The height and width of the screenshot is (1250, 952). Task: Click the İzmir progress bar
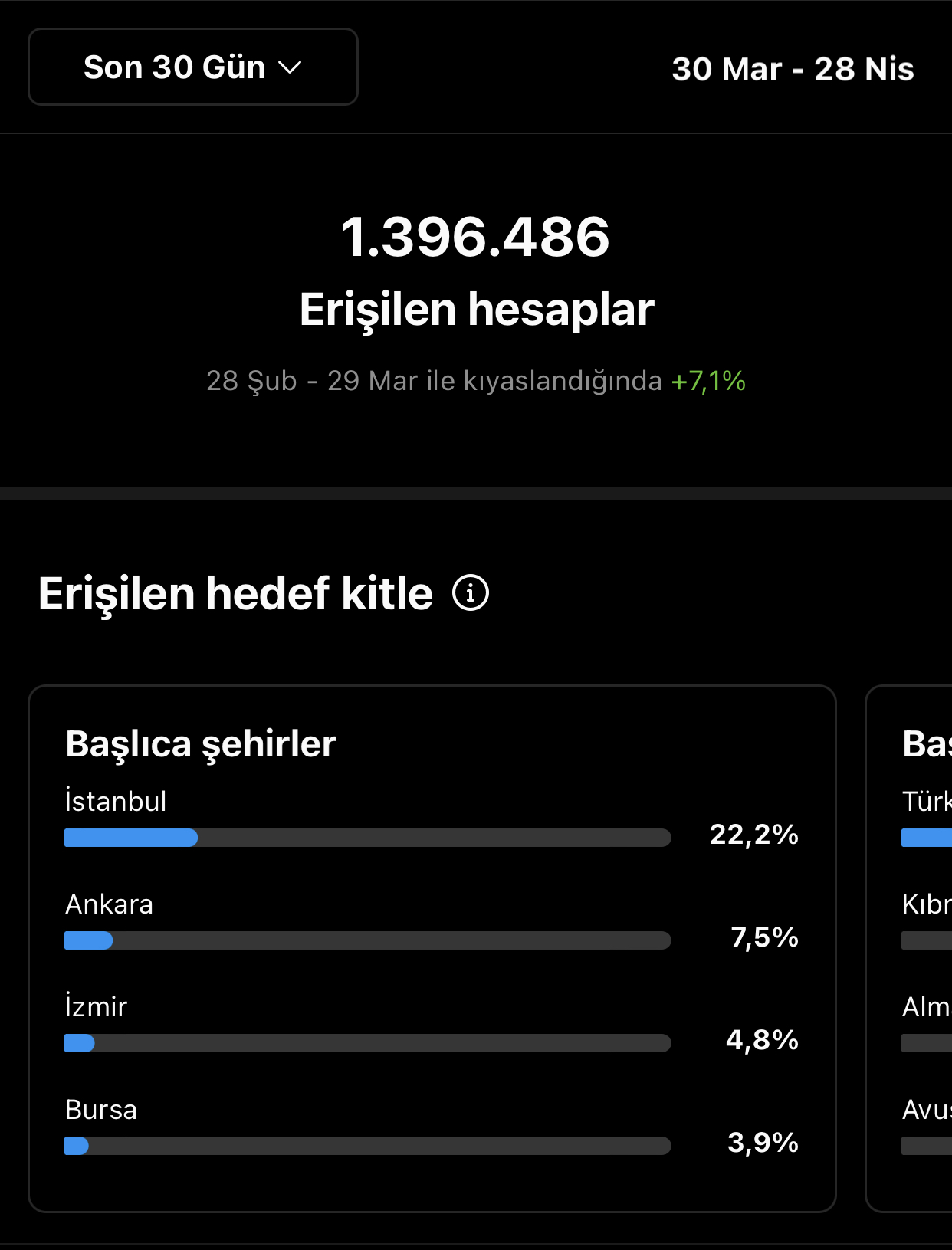[x=368, y=1043]
